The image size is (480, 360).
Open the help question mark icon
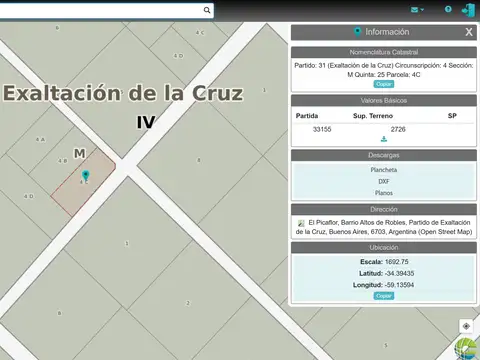[x=448, y=9]
